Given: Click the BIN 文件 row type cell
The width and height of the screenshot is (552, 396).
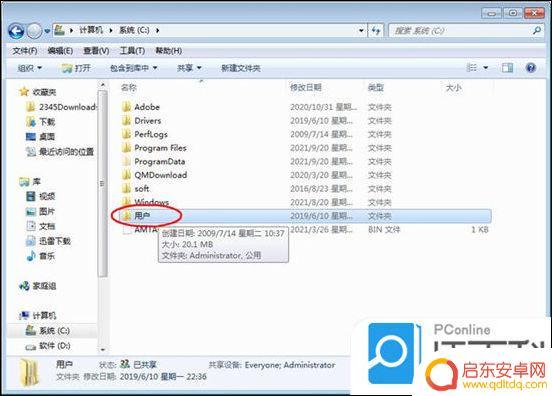Looking at the screenshot, I should tap(384, 230).
